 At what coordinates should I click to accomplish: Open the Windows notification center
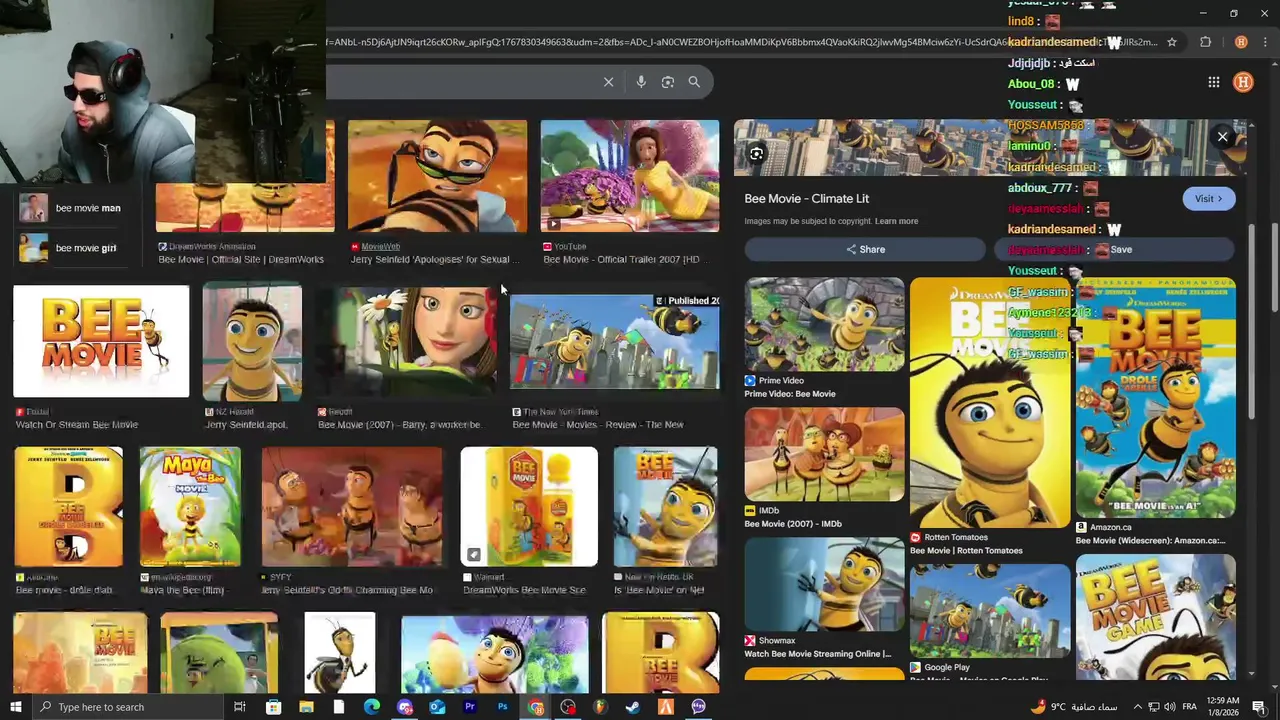coord(1259,707)
